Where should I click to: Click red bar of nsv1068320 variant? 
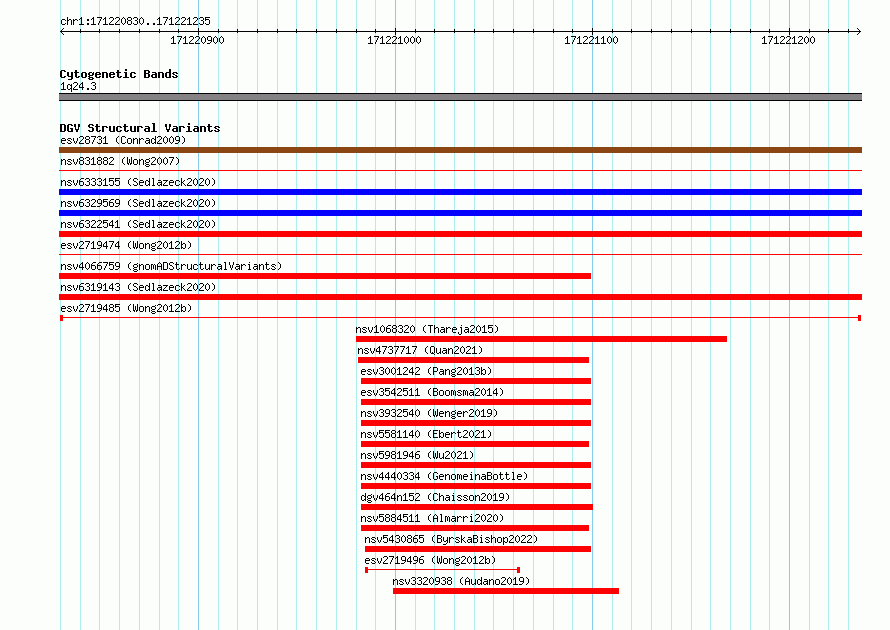541,339
